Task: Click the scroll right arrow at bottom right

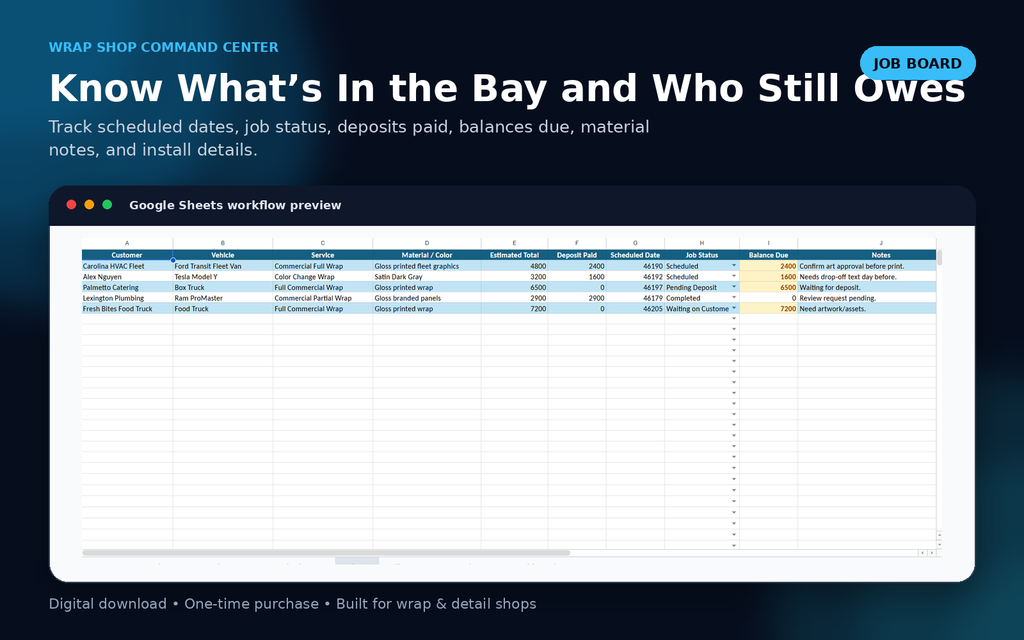Action: click(x=932, y=553)
